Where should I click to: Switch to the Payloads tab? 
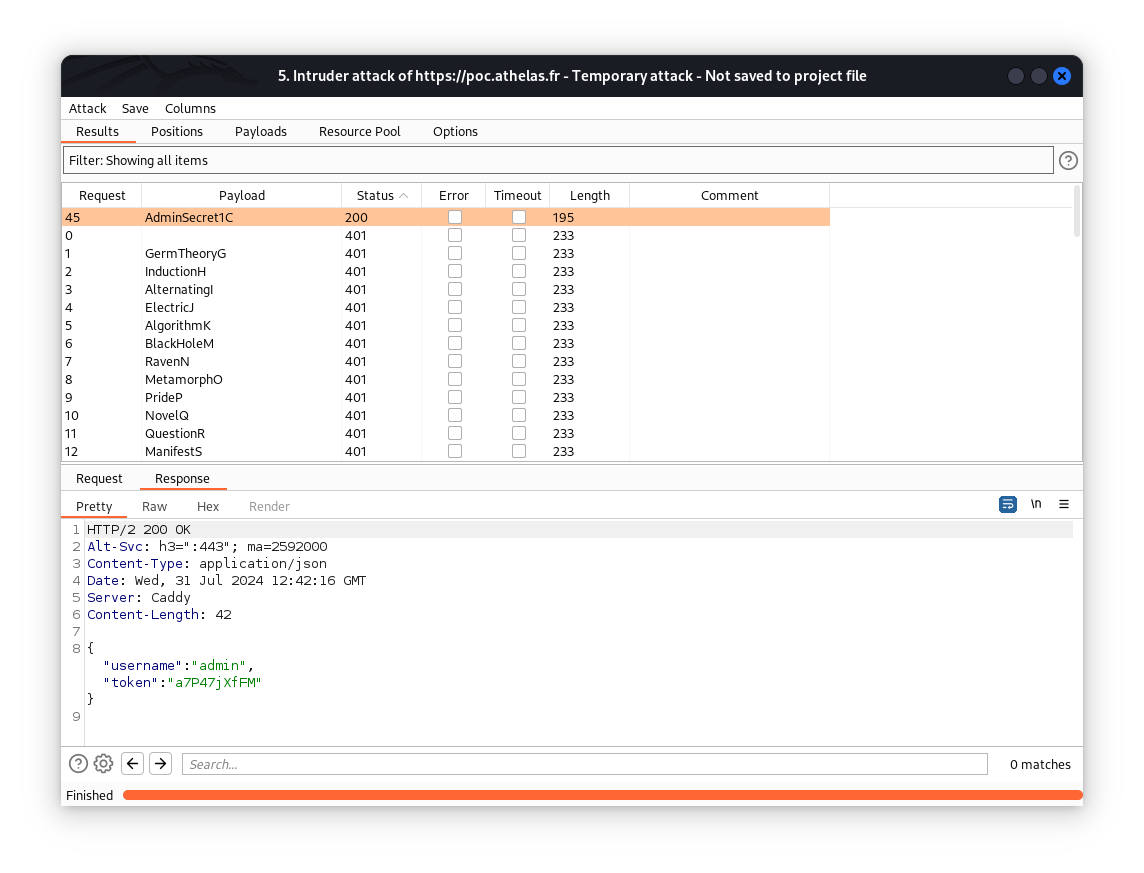tap(260, 132)
